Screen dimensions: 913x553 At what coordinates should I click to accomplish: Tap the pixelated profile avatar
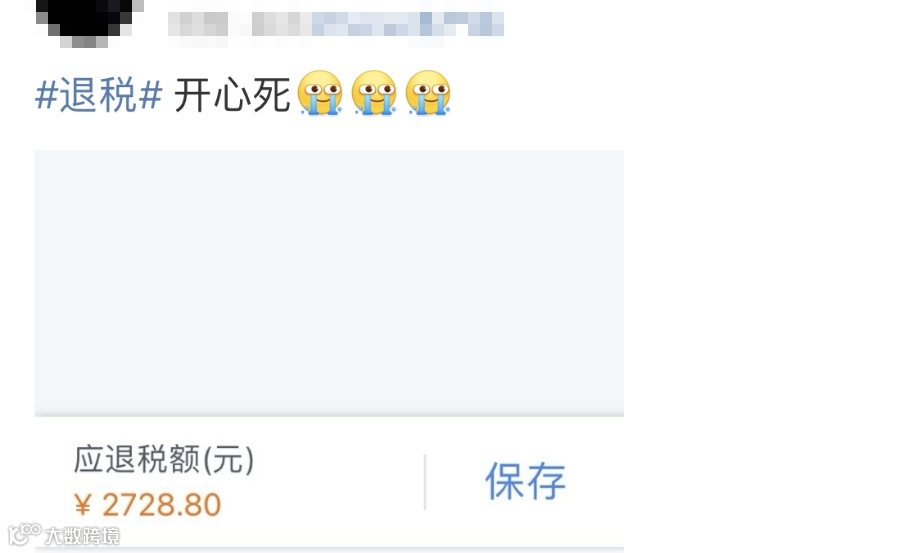90,22
